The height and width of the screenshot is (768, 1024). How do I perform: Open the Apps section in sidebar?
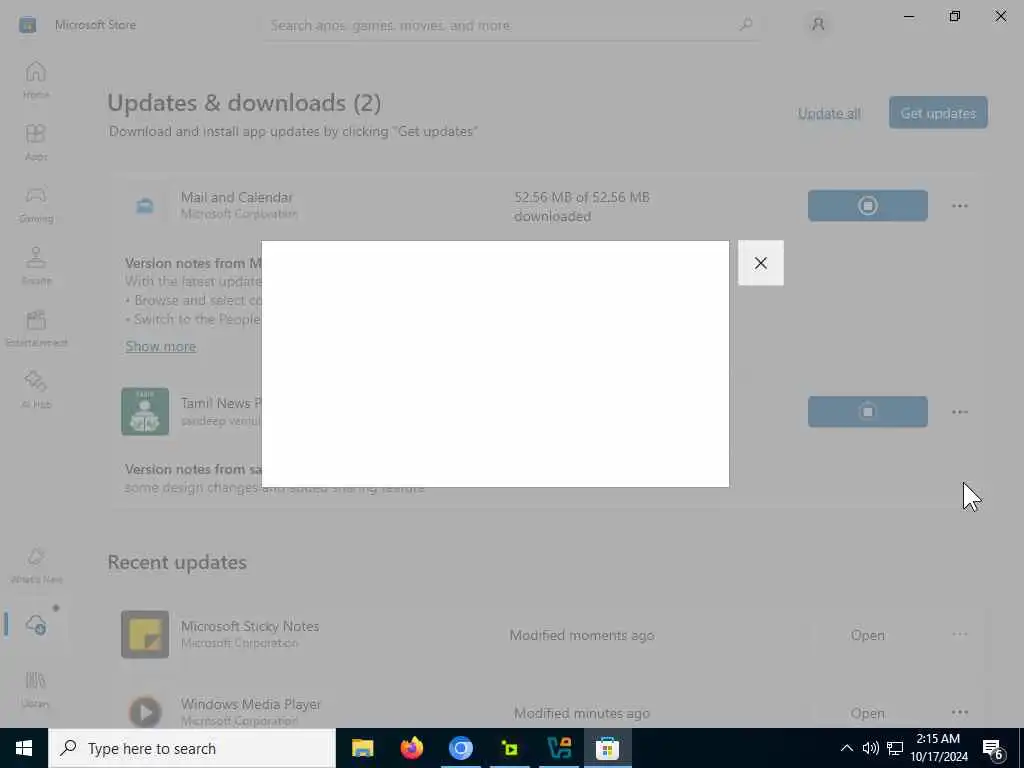[36, 142]
